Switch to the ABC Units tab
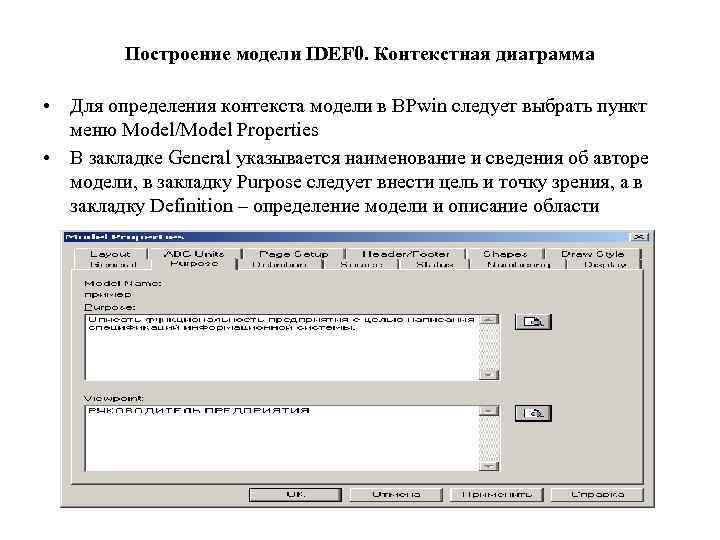Screen dimensions: 720x540 194,254
